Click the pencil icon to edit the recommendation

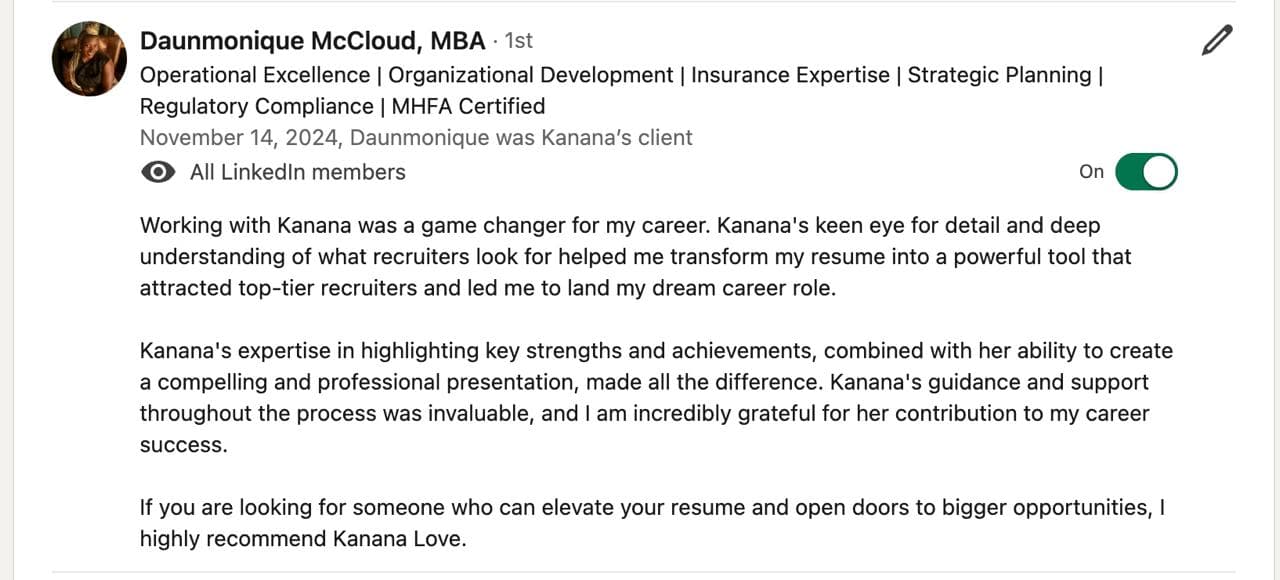[x=1215, y=40]
